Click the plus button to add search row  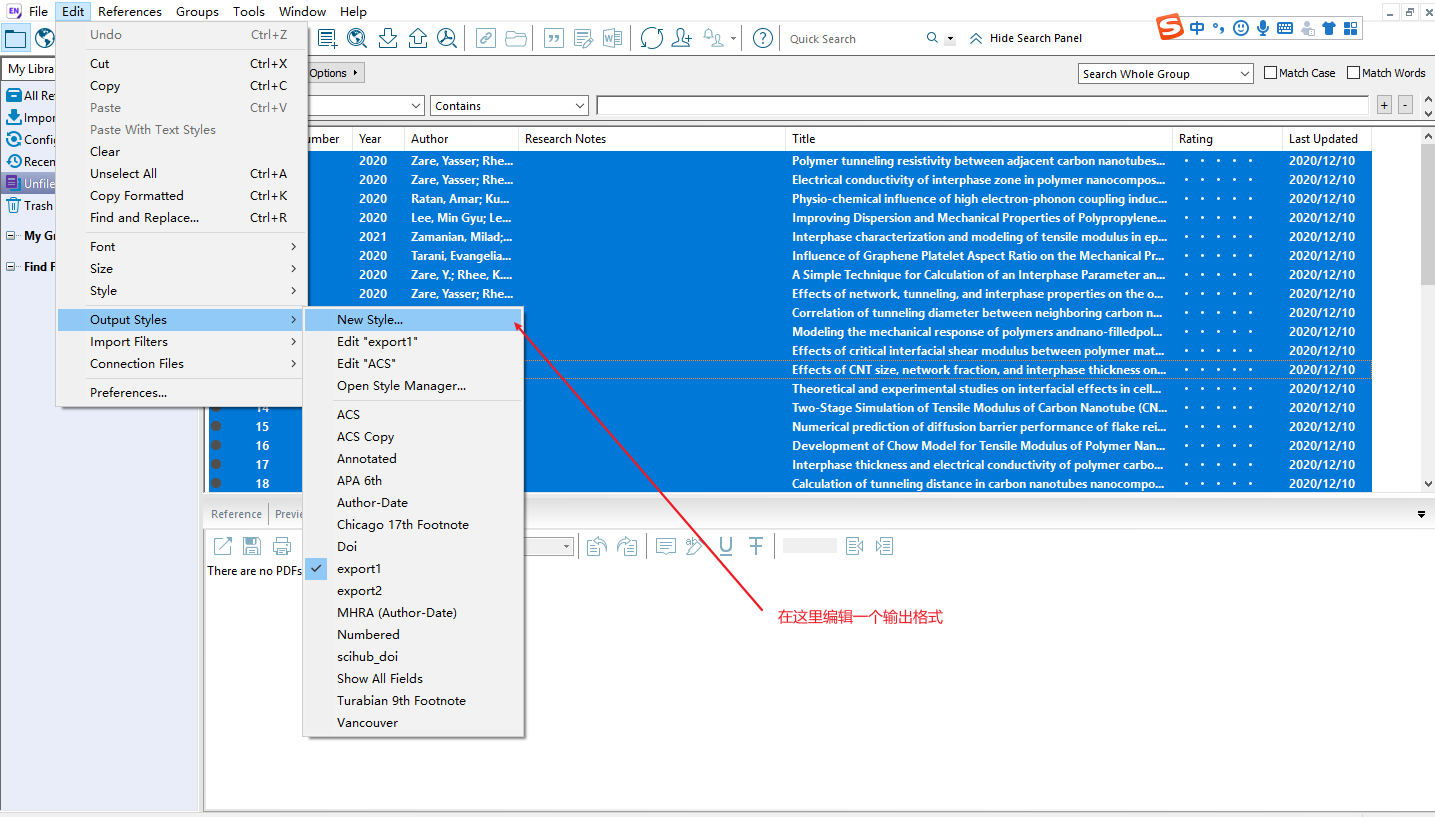click(1384, 106)
